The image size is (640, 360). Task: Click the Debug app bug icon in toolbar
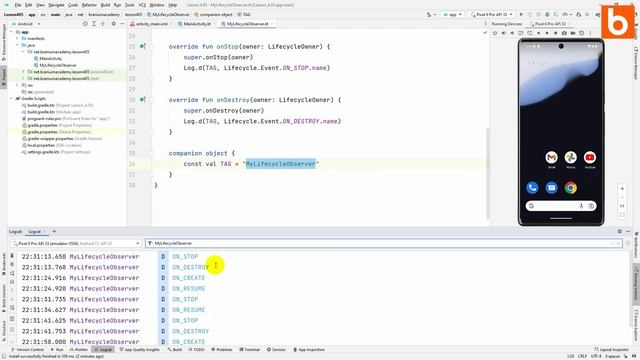(547, 14)
